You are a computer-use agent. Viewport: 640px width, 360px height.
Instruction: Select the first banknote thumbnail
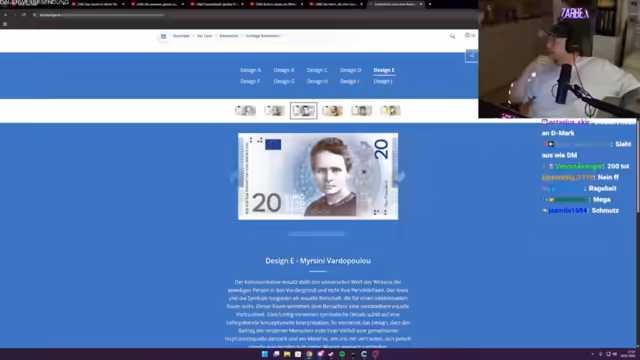click(245, 111)
